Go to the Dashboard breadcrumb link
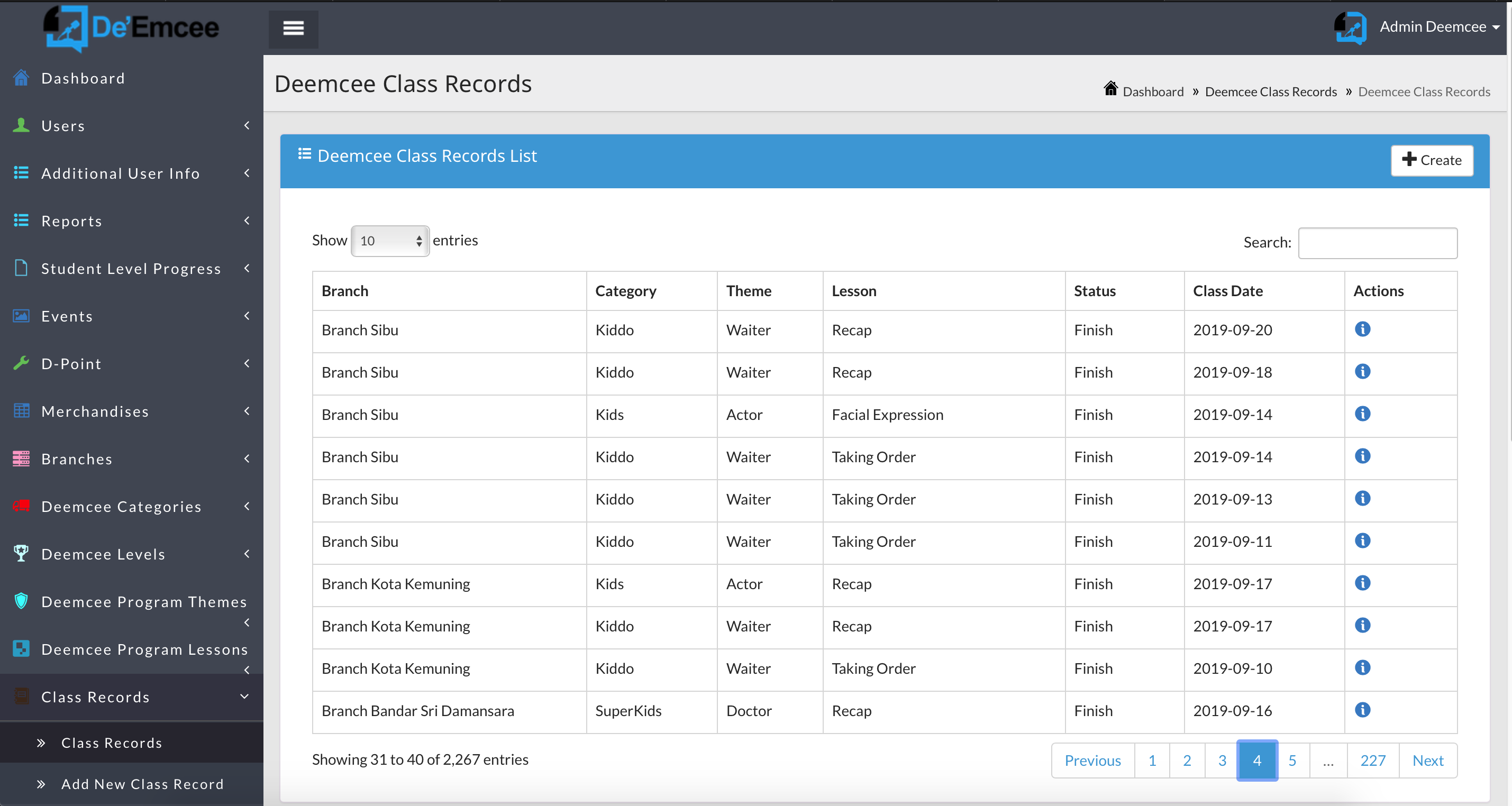 pyautogui.click(x=1152, y=91)
